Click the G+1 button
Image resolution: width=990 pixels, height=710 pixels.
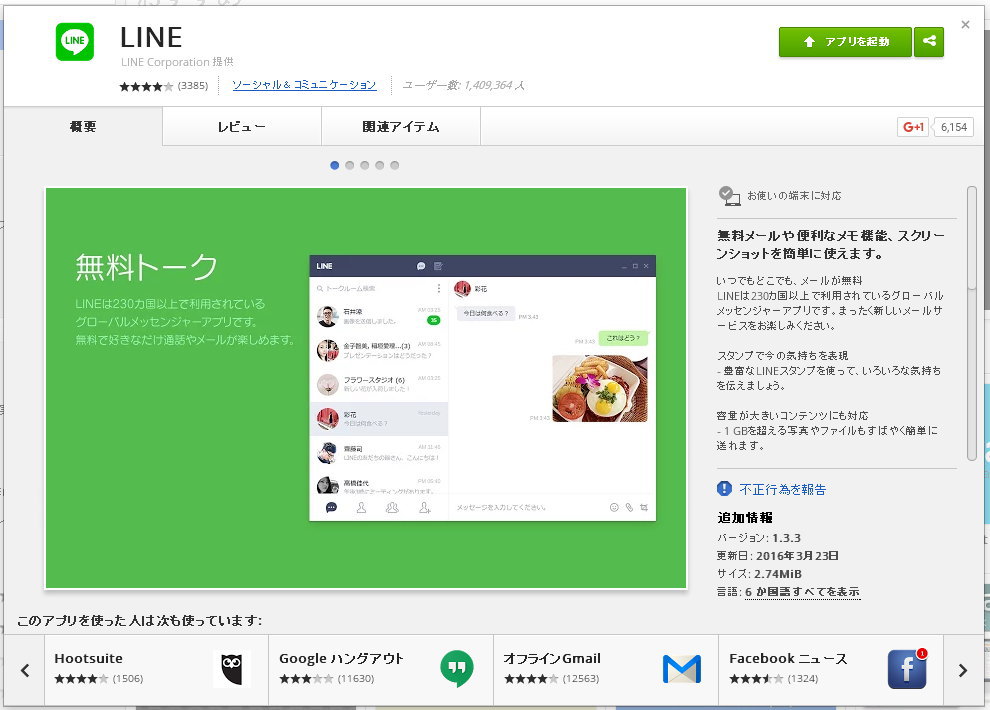pyautogui.click(x=914, y=127)
